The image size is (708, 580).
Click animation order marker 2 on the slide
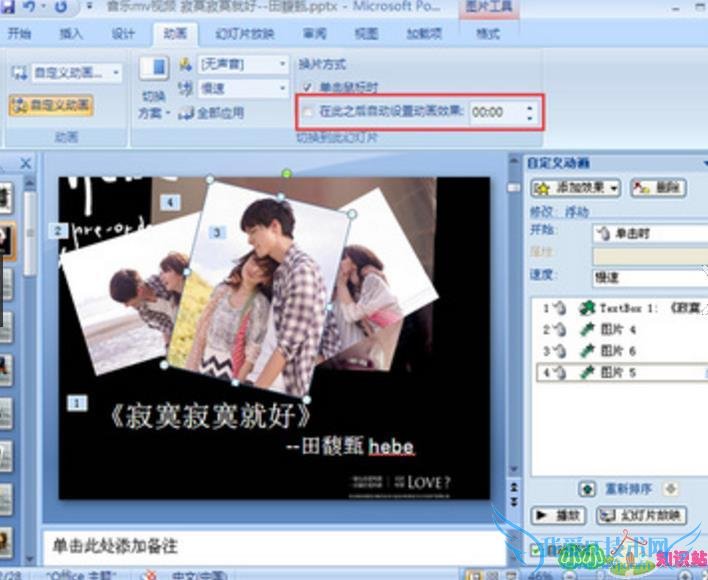[58, 232]
